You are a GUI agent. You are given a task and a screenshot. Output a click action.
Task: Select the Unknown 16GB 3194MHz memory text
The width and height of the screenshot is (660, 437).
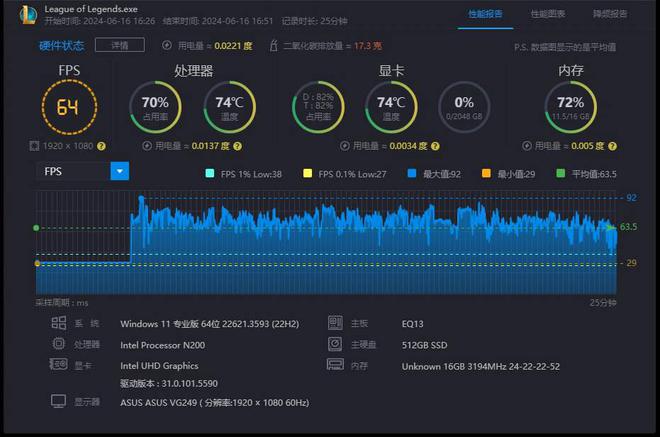pyautogui.click(x=481, y=366)
